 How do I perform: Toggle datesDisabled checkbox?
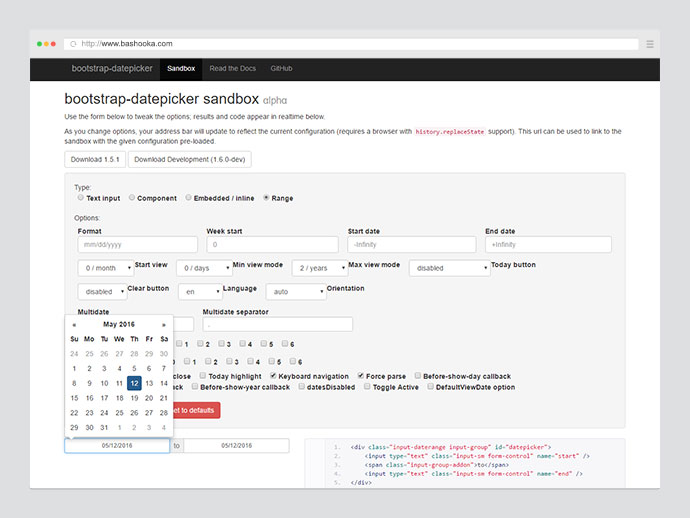click(301, 386)
